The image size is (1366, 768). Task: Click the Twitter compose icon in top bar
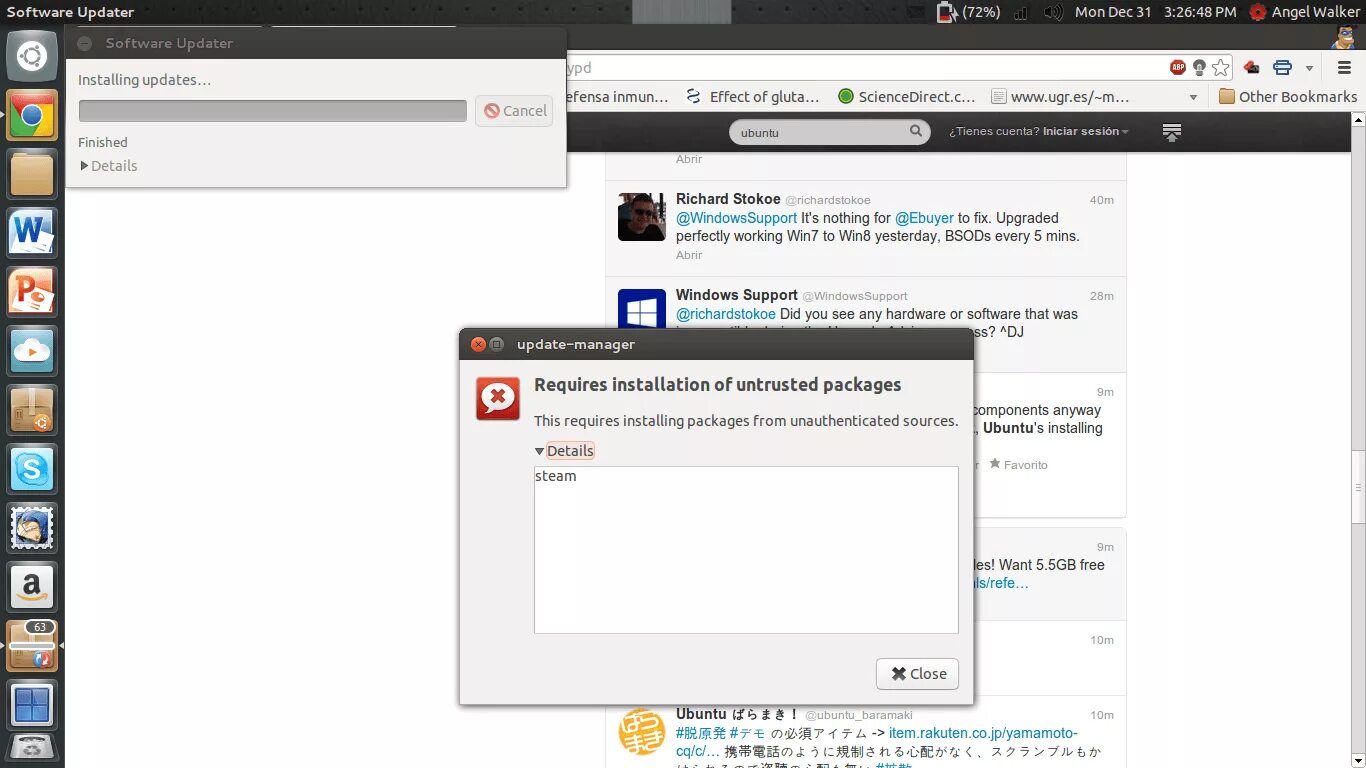click(1172, 132)
